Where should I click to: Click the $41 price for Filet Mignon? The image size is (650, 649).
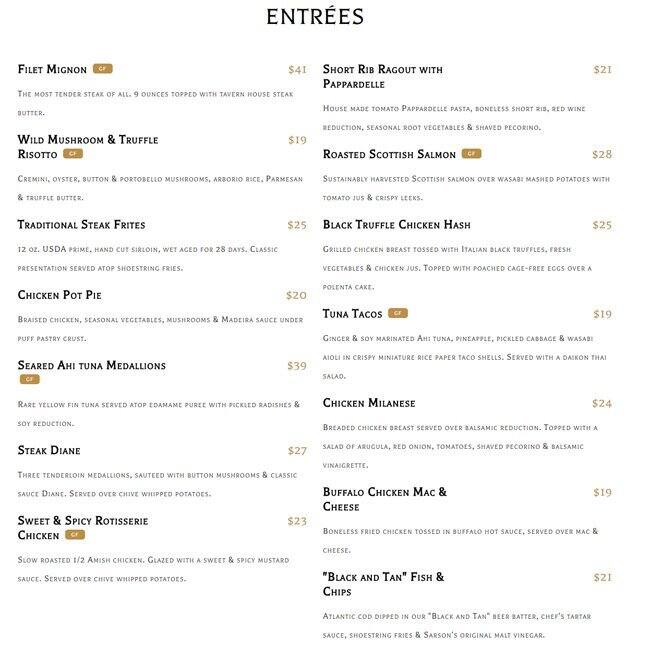click(x=297, y=70)
